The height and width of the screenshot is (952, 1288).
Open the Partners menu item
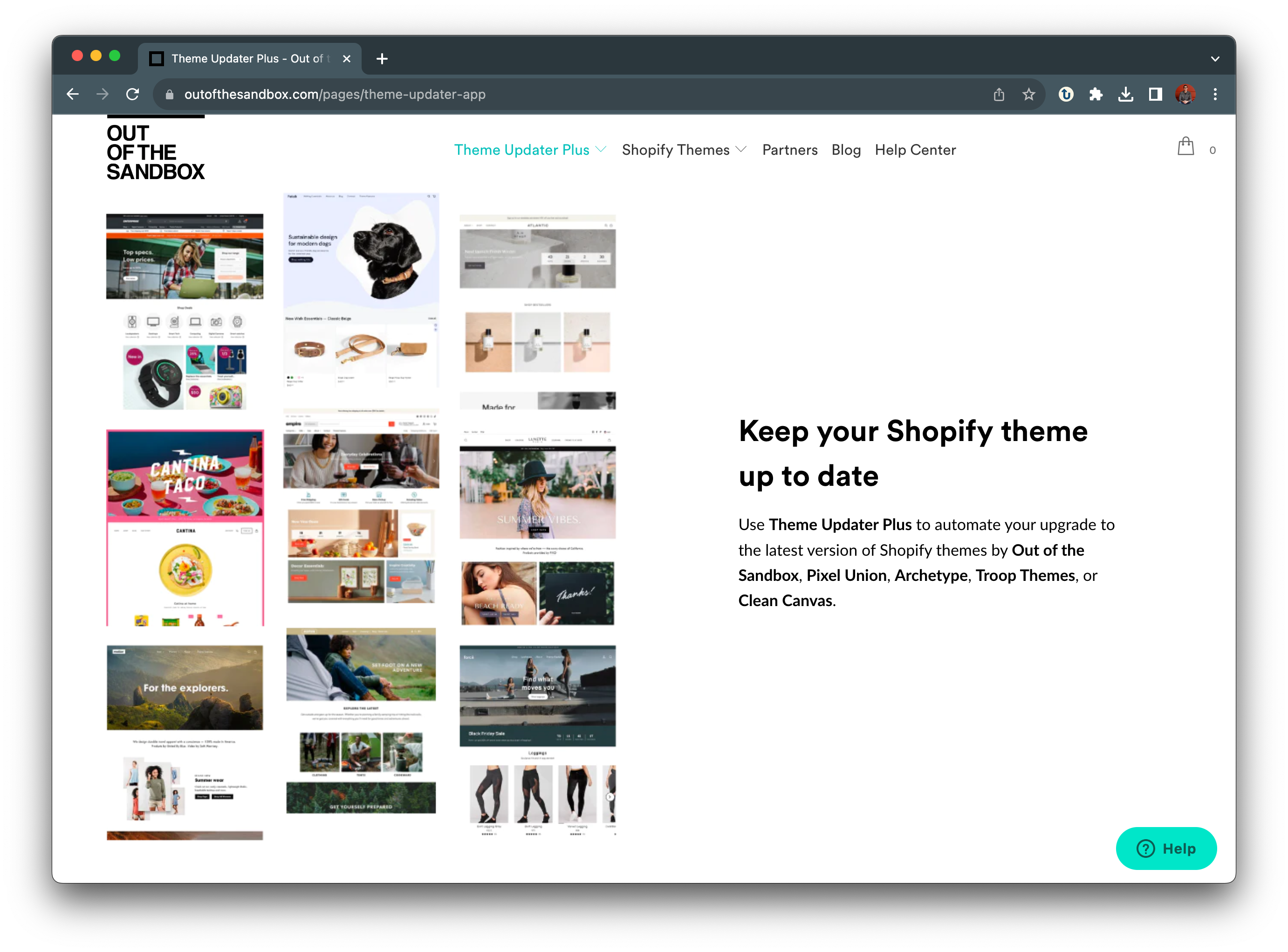(790, 150)
